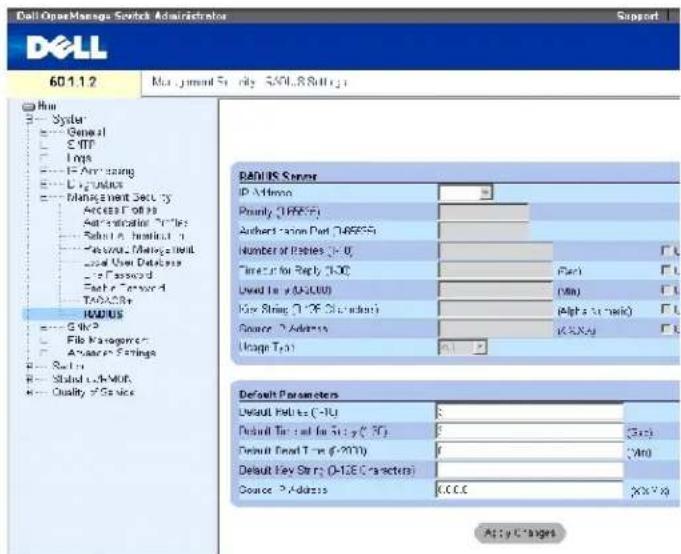This screenshot has height=554, width=681.
Task: Open Authentication Profiles page
Action: click(x=136, y=223)
